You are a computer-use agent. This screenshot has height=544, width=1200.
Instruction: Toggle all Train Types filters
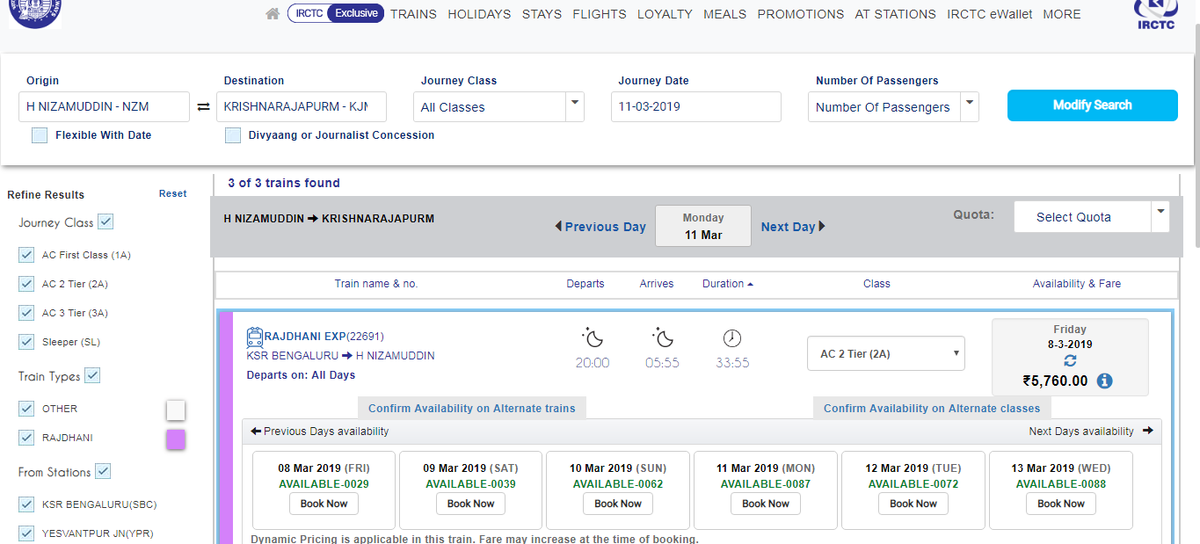93,376
